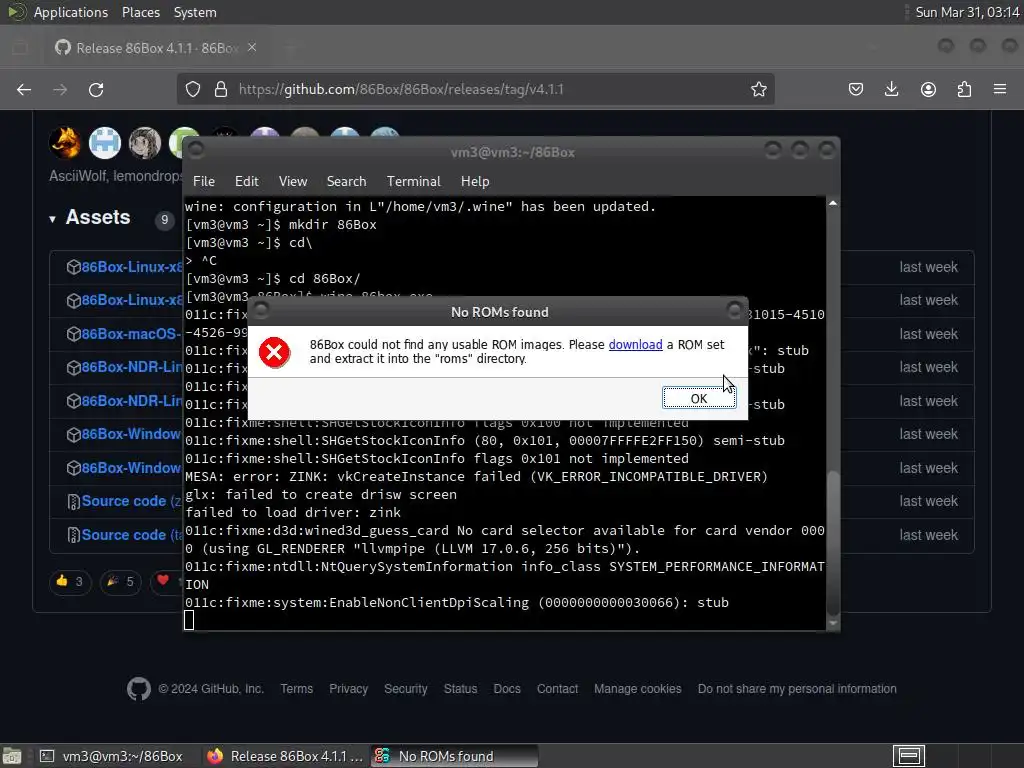Open the System menu in top panel
This screenshot has height=768, width=1024.
(195, 12)
